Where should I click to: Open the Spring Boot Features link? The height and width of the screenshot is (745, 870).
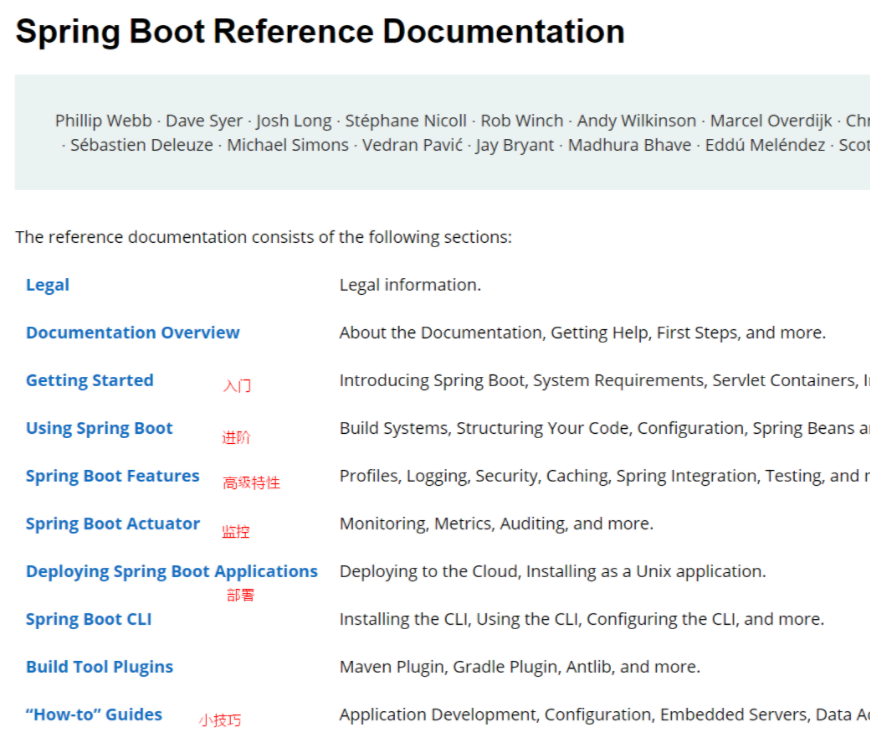[x=113, y=476]
